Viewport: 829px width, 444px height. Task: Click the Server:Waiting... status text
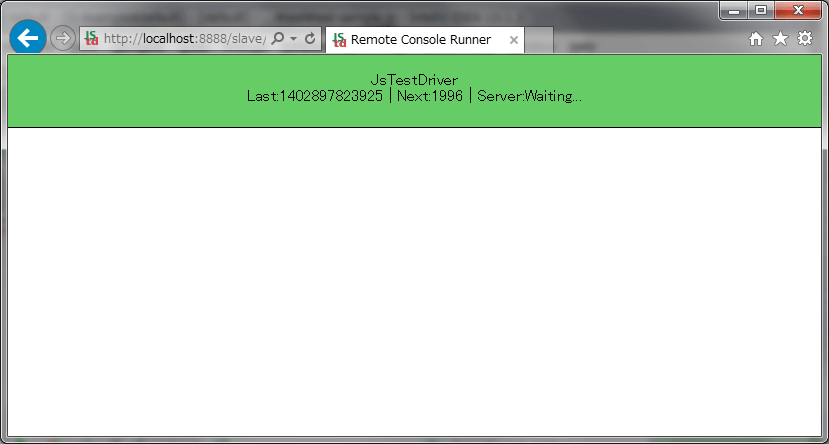pyautogui.click(x=529, y=96)
